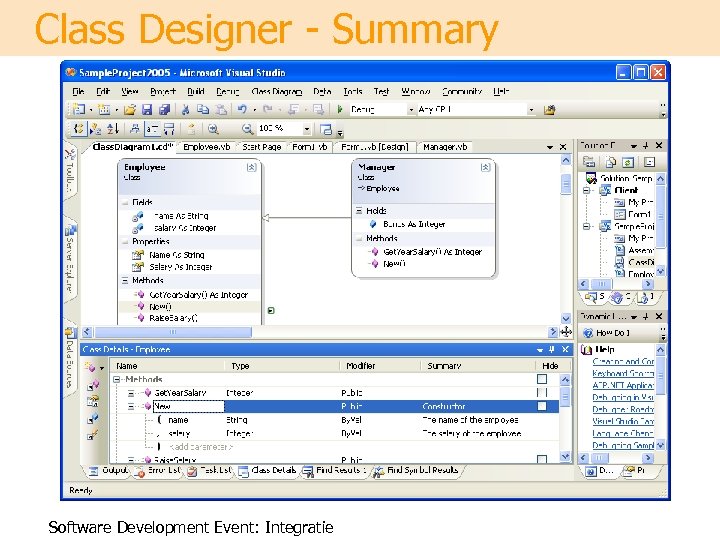Open the ASP.NET Application help link

click(623, 385)
